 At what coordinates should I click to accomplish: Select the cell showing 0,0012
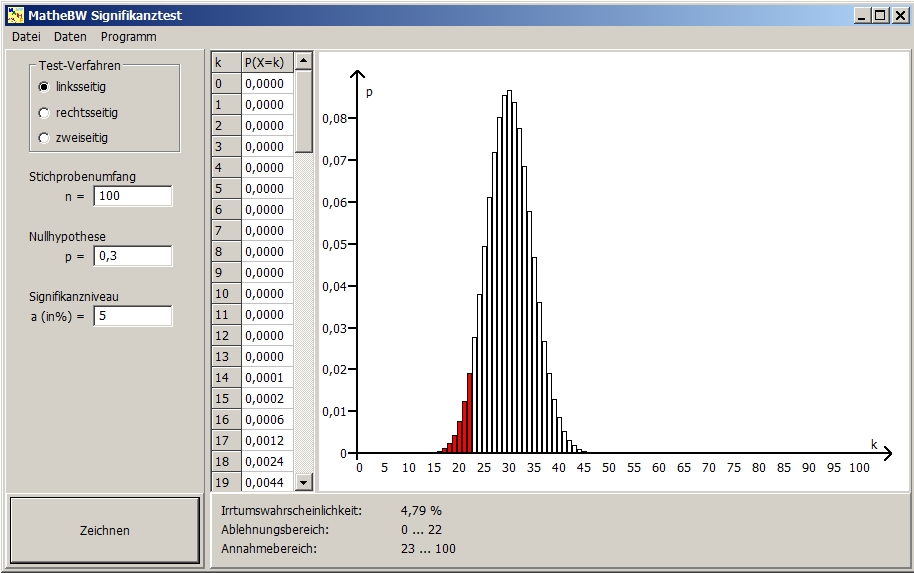268,440
